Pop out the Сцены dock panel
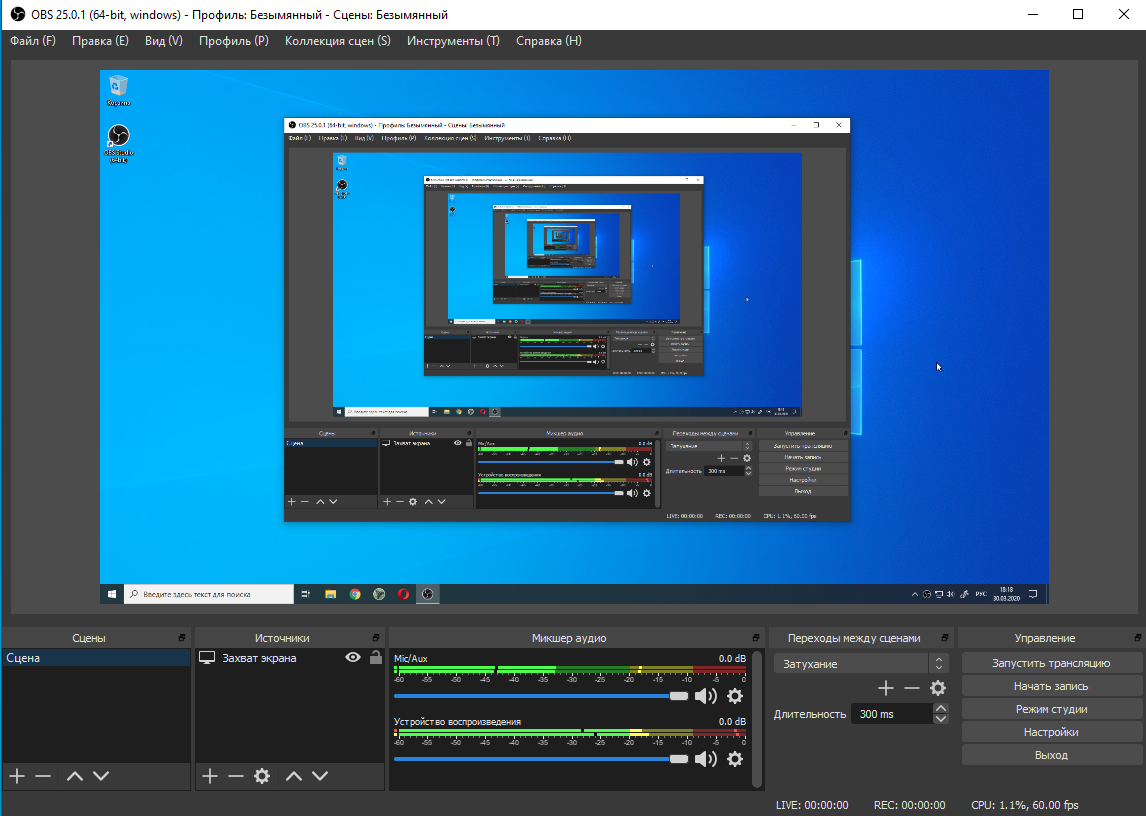 (x=182, y=638)
